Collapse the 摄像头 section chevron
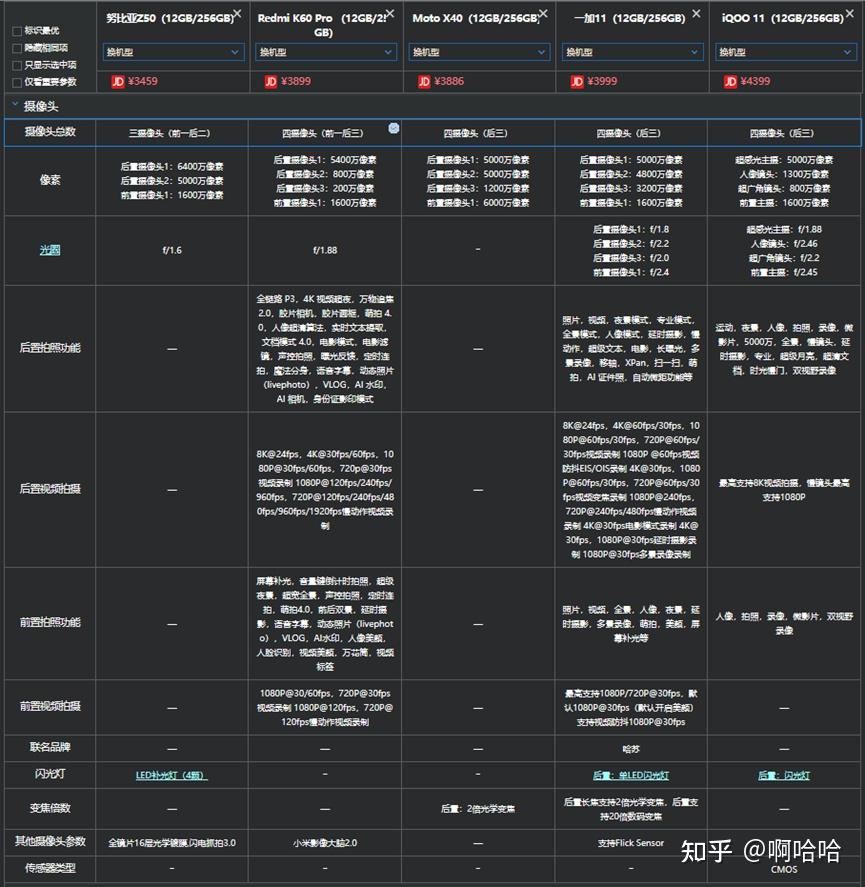This screenshot has width=865, height=887. pyautogui.click(x=15, y=105)
